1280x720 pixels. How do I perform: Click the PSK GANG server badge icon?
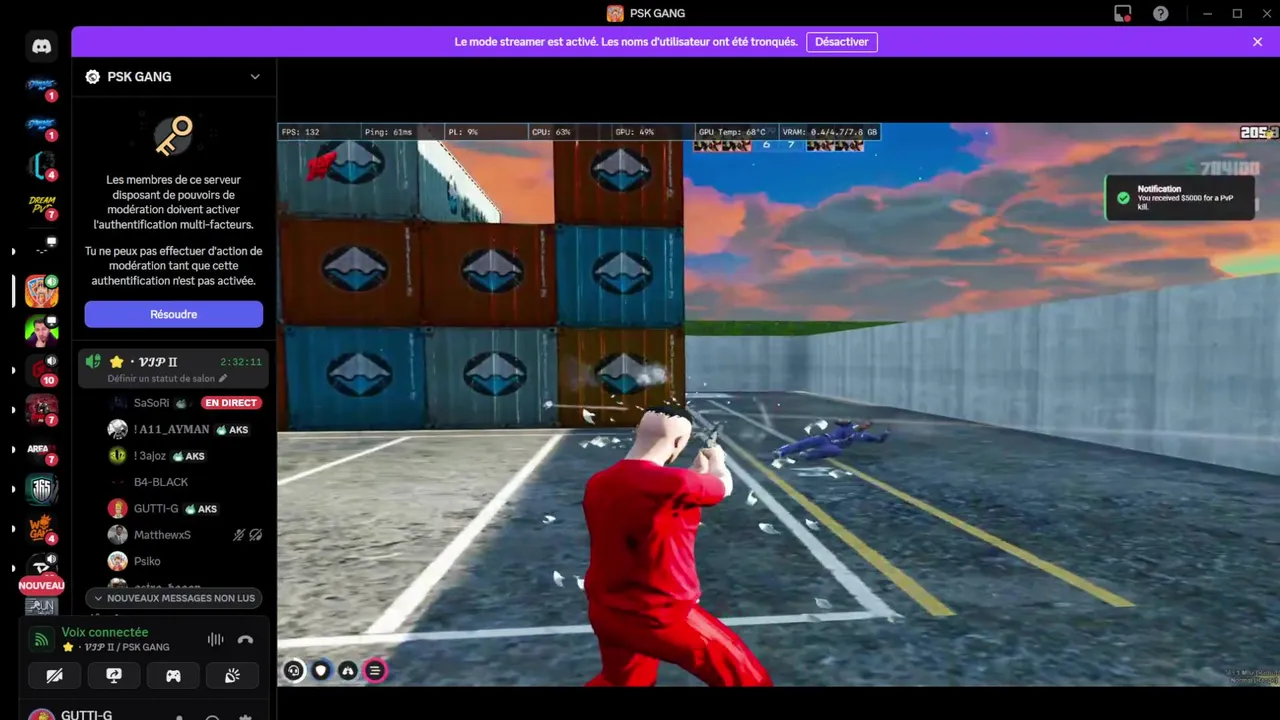click(93, 77)
